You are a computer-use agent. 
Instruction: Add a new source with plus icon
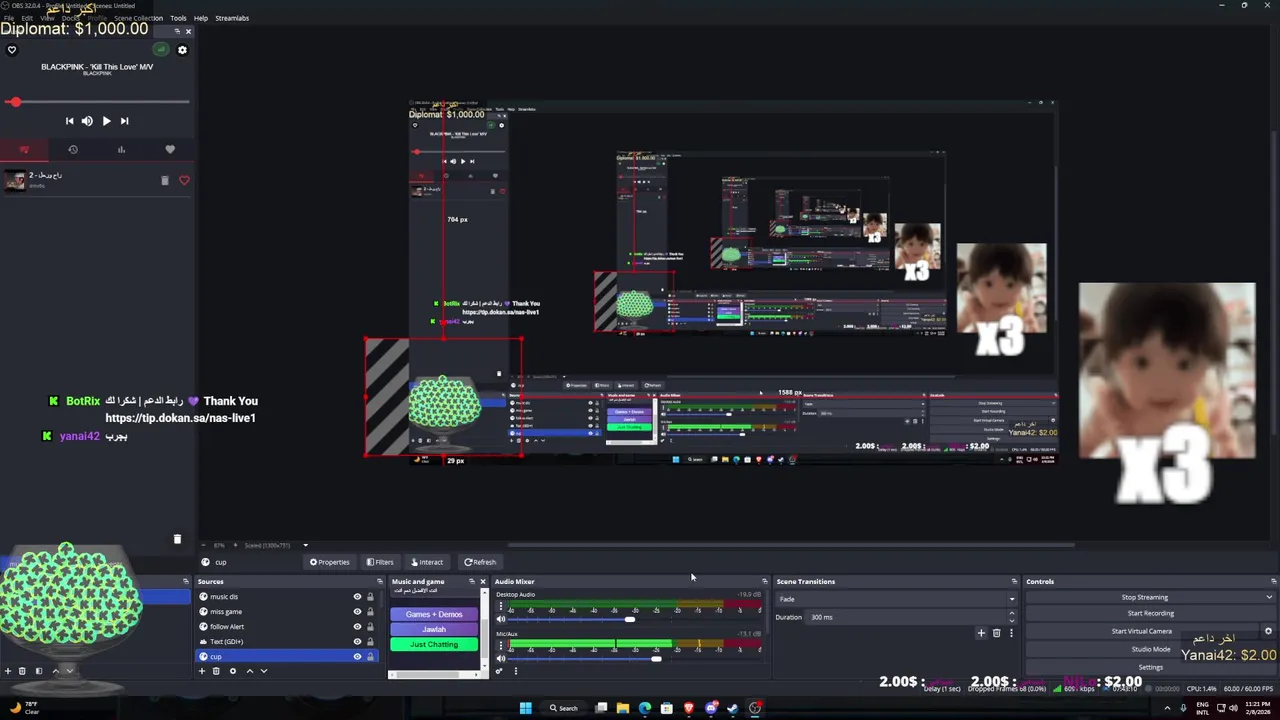[x=202, y=671]
